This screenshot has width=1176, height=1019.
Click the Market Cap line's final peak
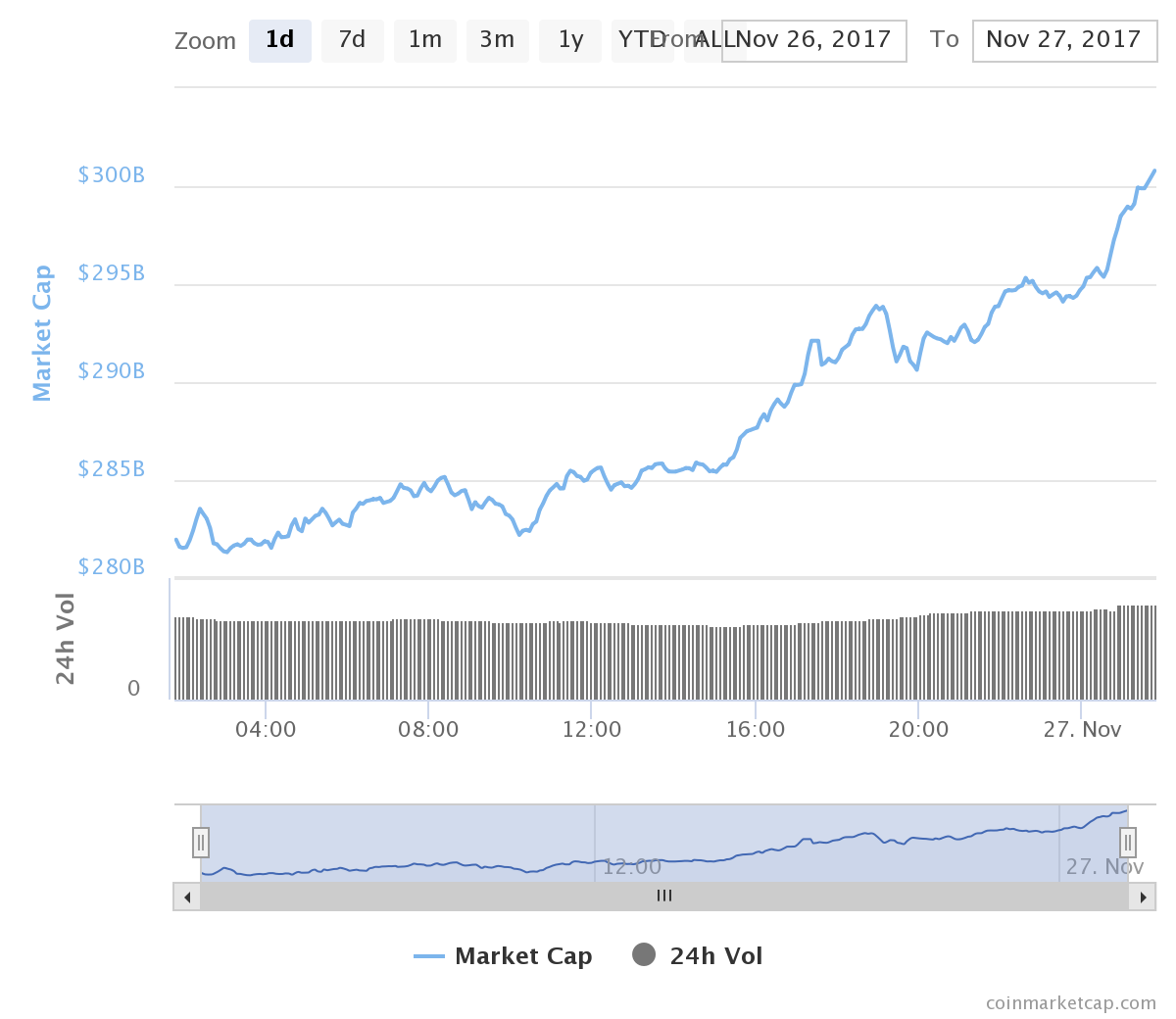click(1154, 171)
